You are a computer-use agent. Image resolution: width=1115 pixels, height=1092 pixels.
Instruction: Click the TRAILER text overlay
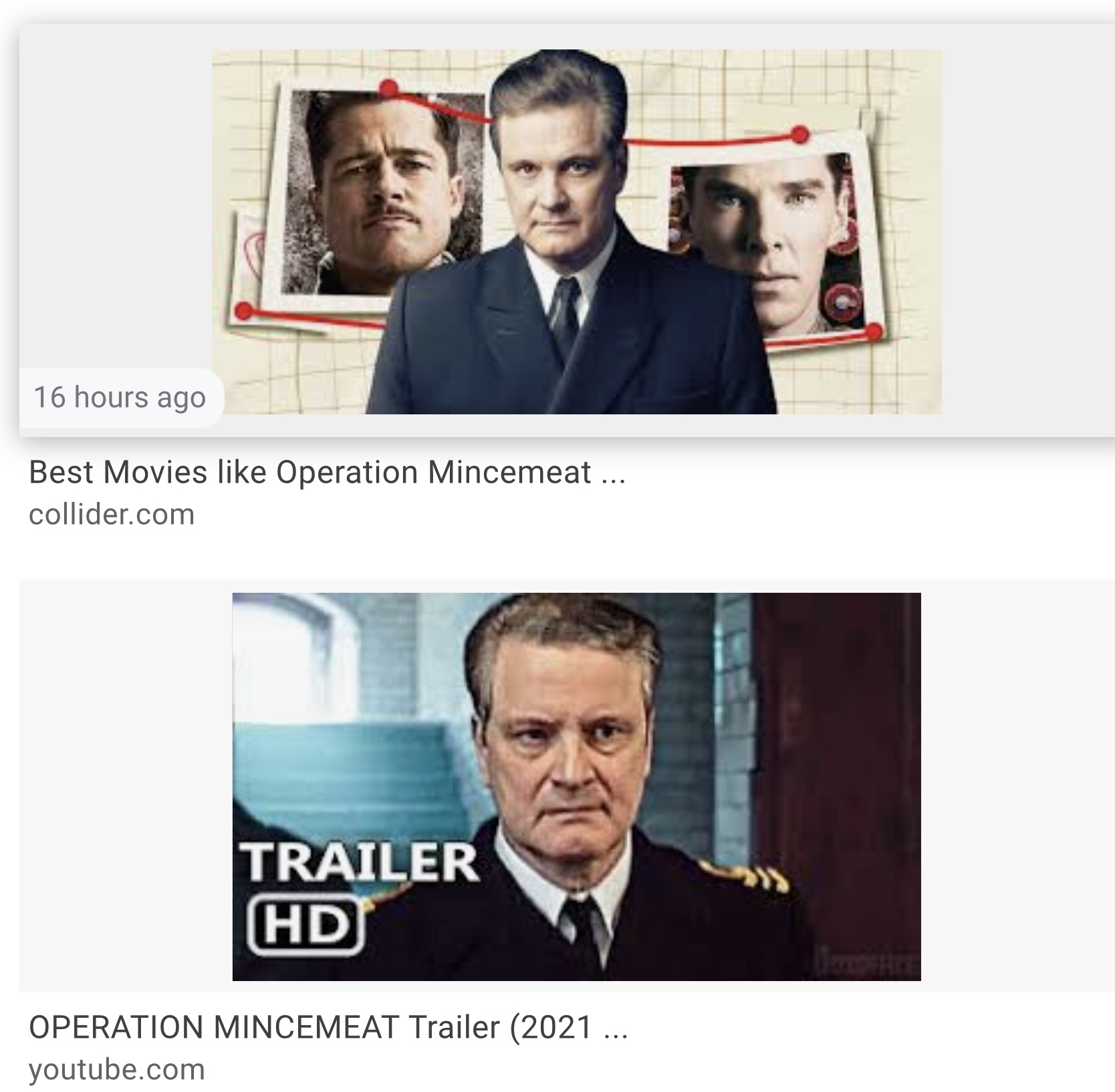click(360, 861)
